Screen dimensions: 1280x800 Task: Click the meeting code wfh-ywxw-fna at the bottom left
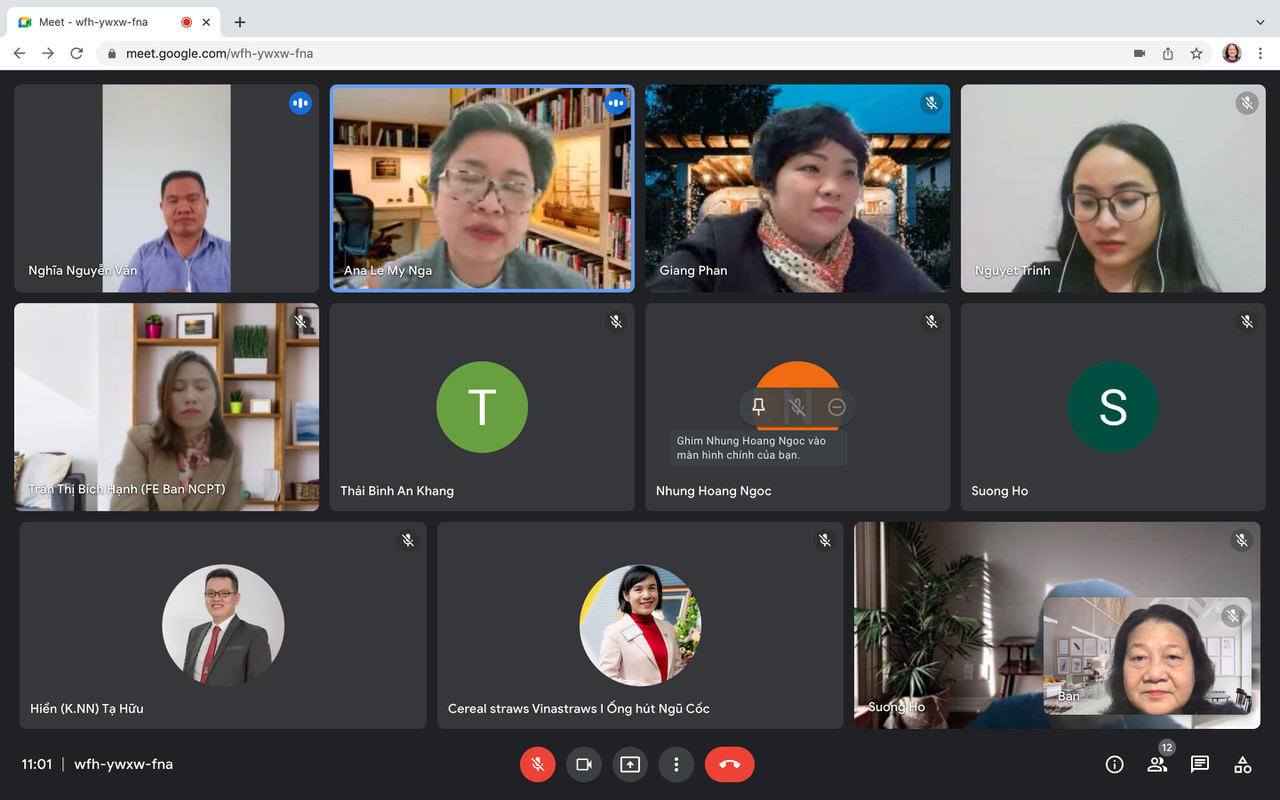124,764
